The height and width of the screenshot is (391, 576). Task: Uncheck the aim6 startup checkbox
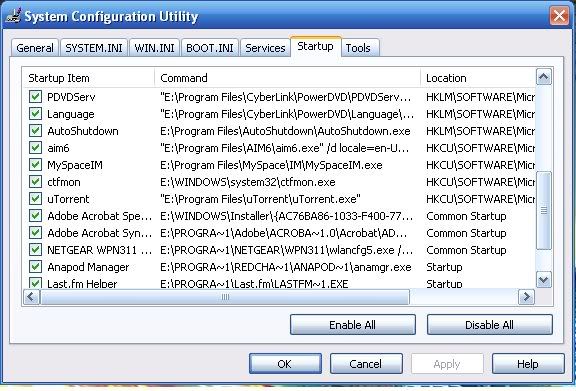coord(35,147)
